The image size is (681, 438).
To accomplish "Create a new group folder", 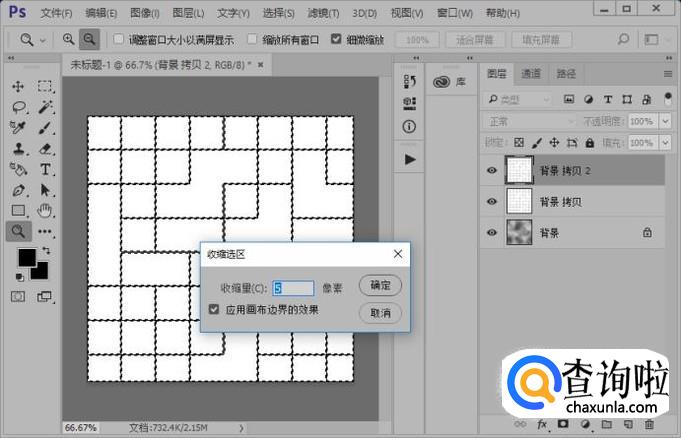I will point(607,424).
